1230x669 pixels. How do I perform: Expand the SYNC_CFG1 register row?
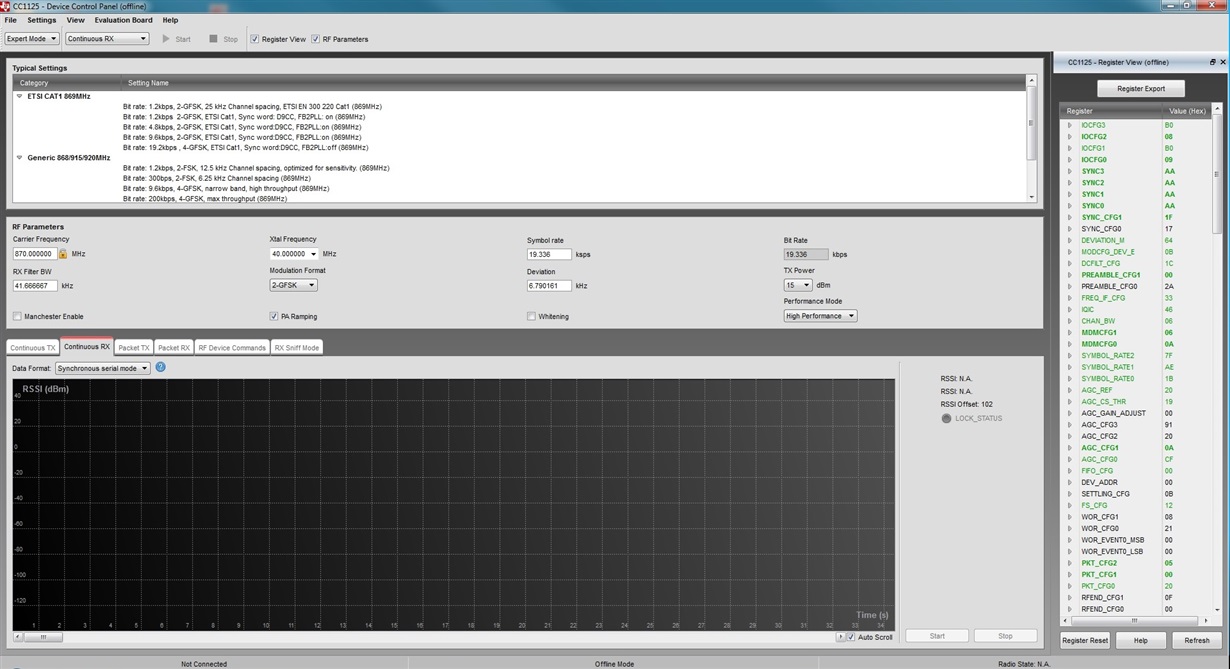click(x=1070, y=217)
